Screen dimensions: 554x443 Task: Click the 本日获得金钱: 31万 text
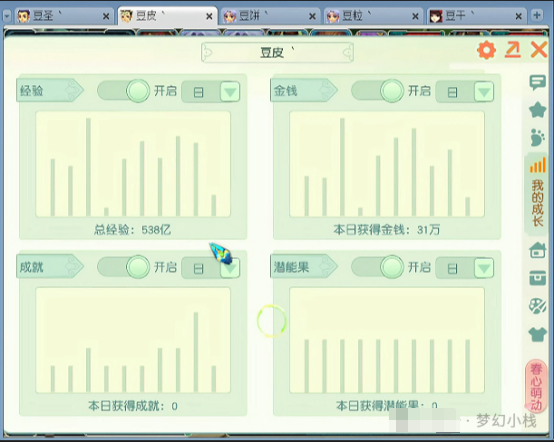[387, 230]
